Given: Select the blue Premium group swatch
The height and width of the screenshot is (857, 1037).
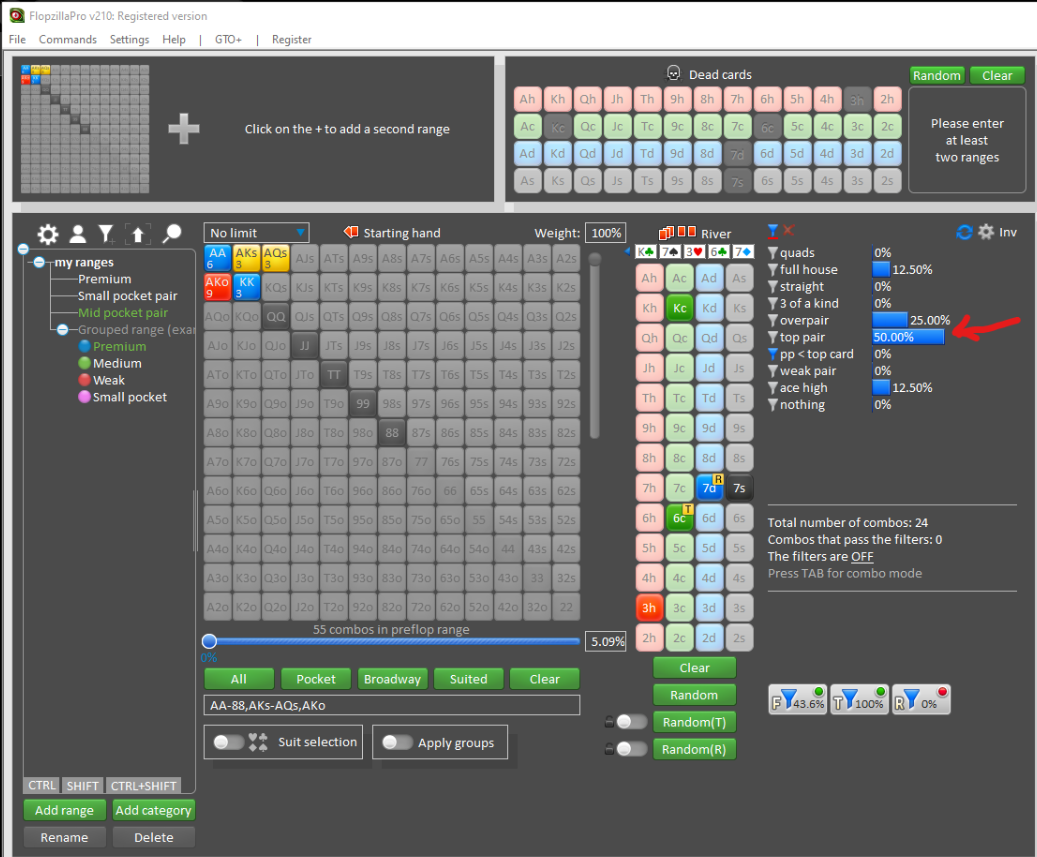Looking at the screenshot, I should (x=85, y=346).
